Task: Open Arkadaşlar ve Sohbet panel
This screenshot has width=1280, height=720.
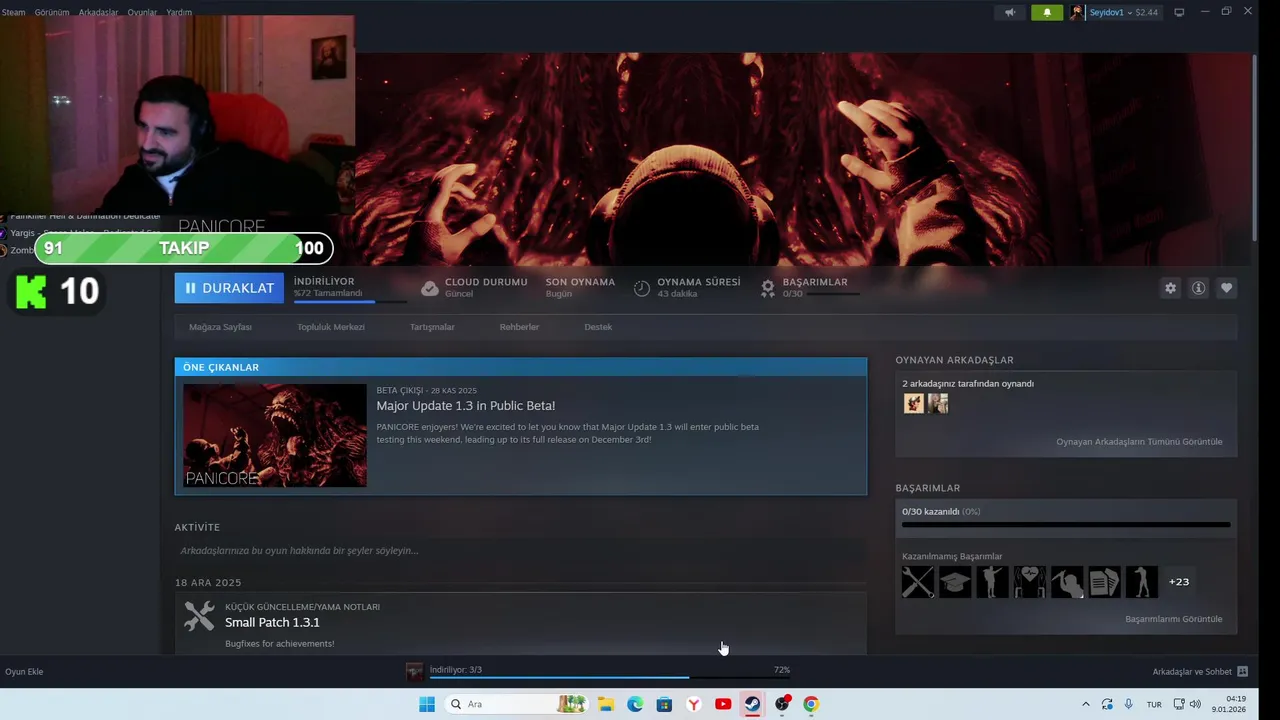Action: [1200, 672]
